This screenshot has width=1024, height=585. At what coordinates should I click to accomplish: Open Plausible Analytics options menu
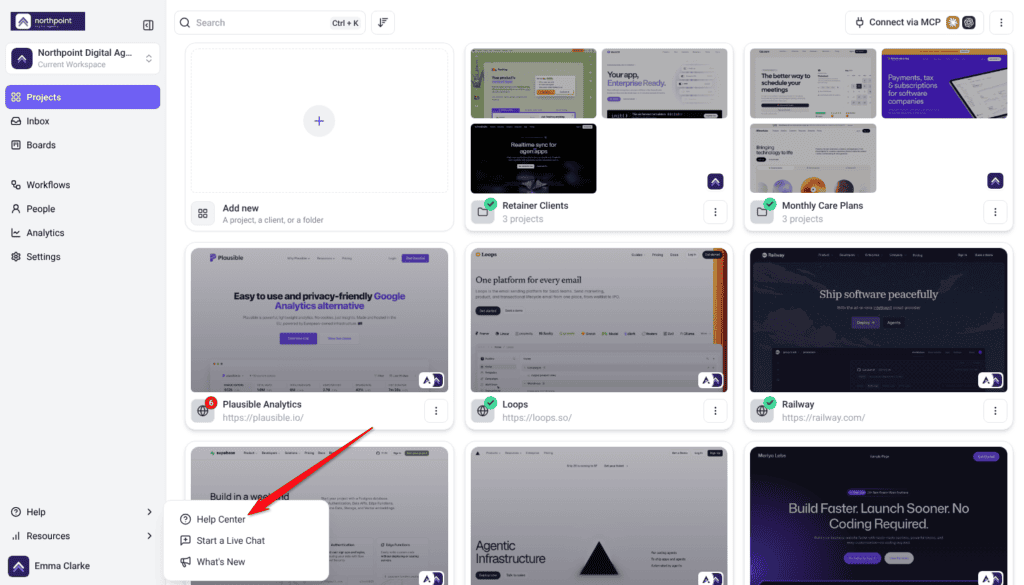pyautogui.click(x=436, y=411)
